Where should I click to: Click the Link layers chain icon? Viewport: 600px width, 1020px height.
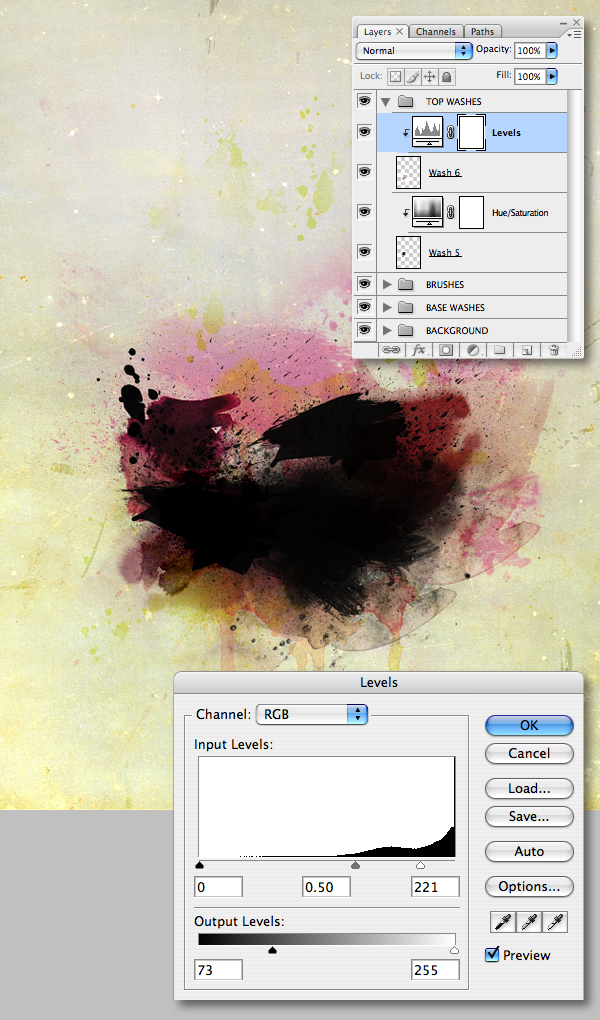[391, 350]
